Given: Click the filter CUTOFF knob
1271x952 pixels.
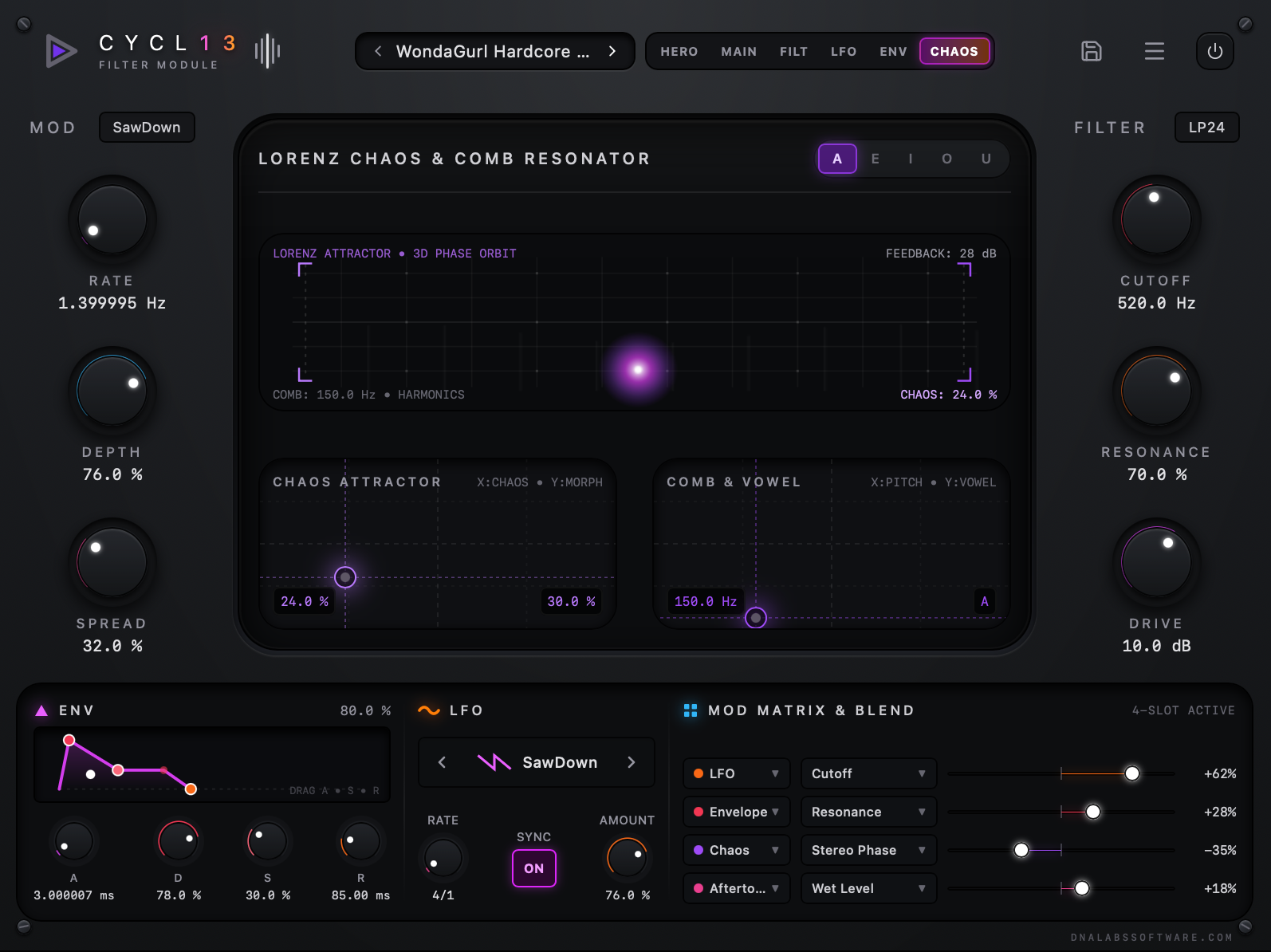Looking at the screenshot, I should pos(1156,219).
